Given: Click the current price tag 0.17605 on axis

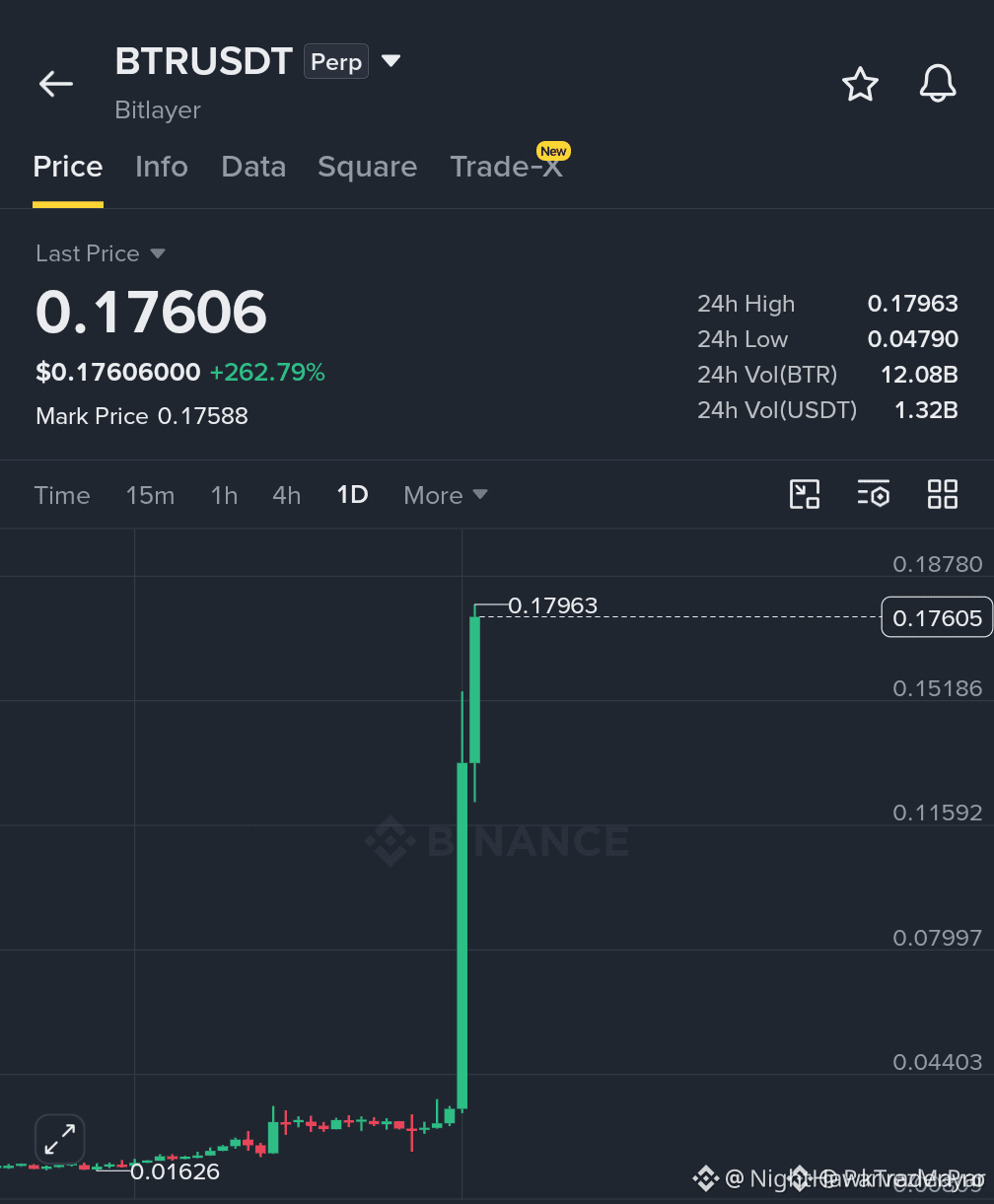Looking at the screenshot, I should (938, 617).
